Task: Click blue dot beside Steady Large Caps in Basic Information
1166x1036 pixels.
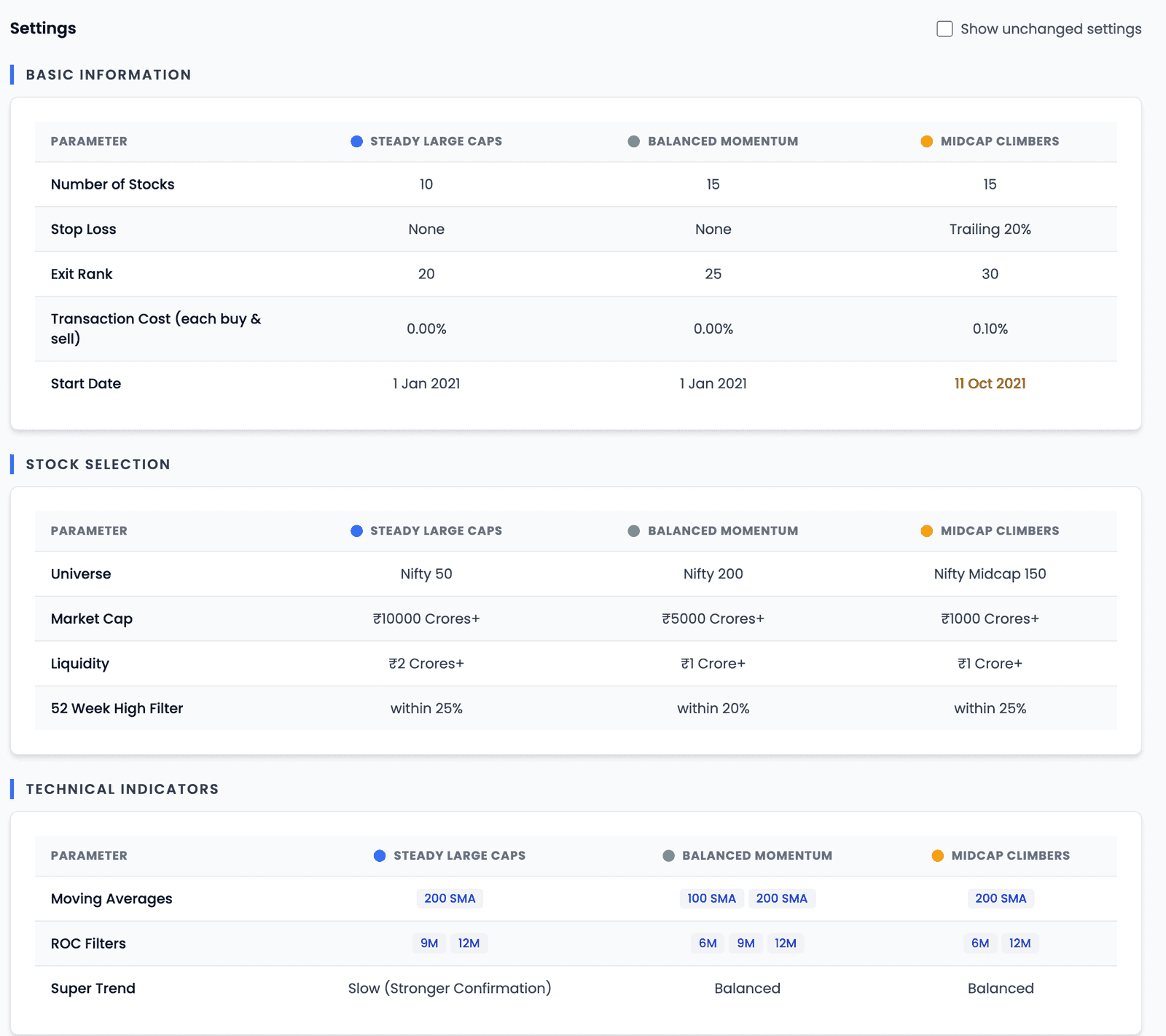Action: (356, 141)
